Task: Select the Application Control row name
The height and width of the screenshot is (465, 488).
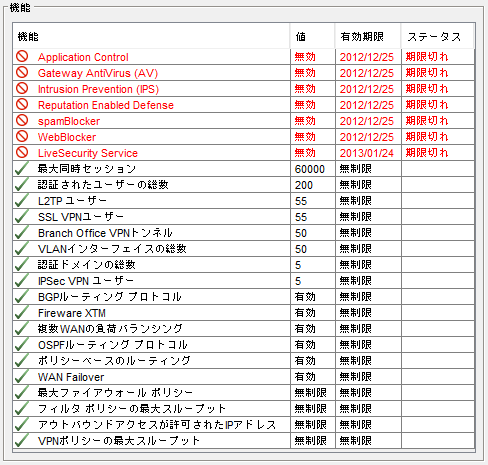Action: pos(83,57)
